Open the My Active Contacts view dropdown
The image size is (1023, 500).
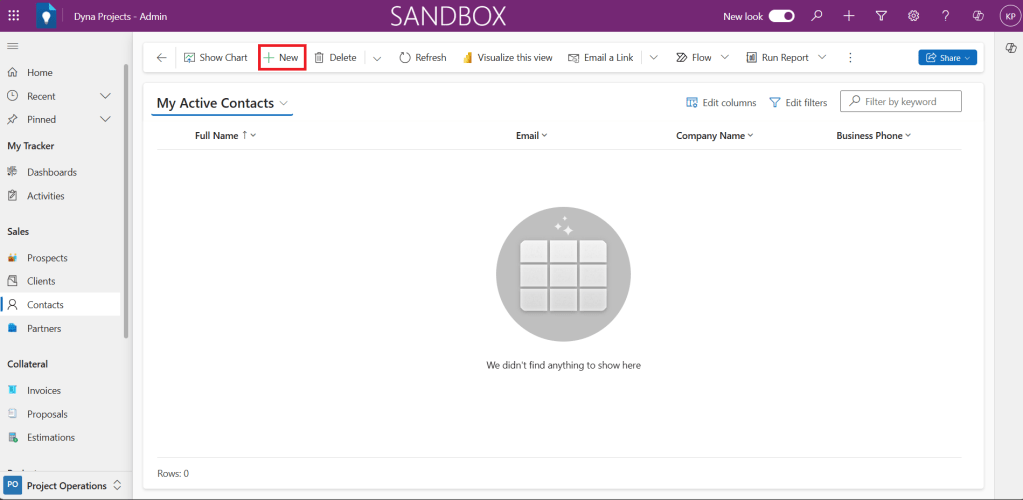[x=284, y=104]
